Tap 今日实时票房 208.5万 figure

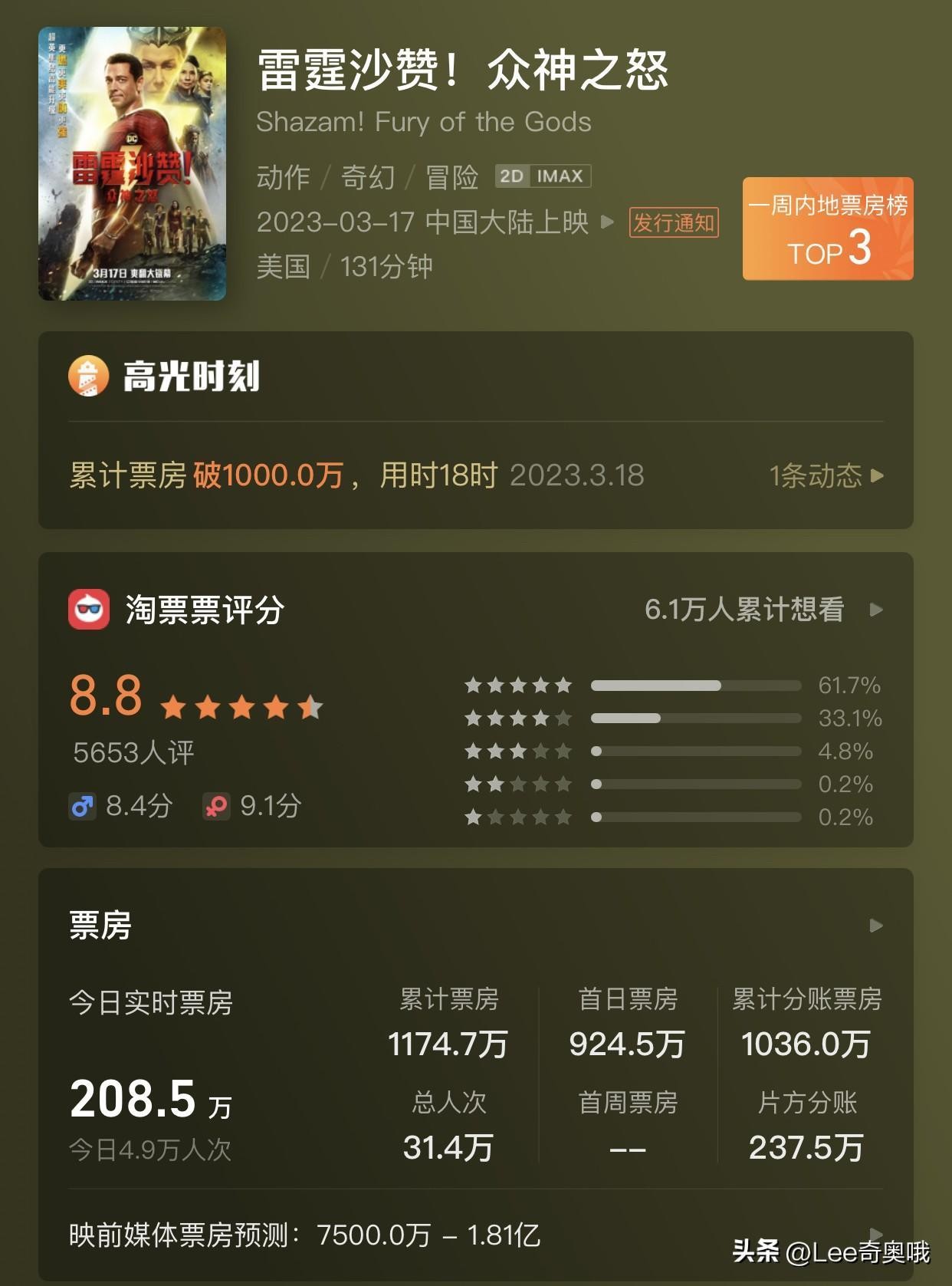(151, 1099)
